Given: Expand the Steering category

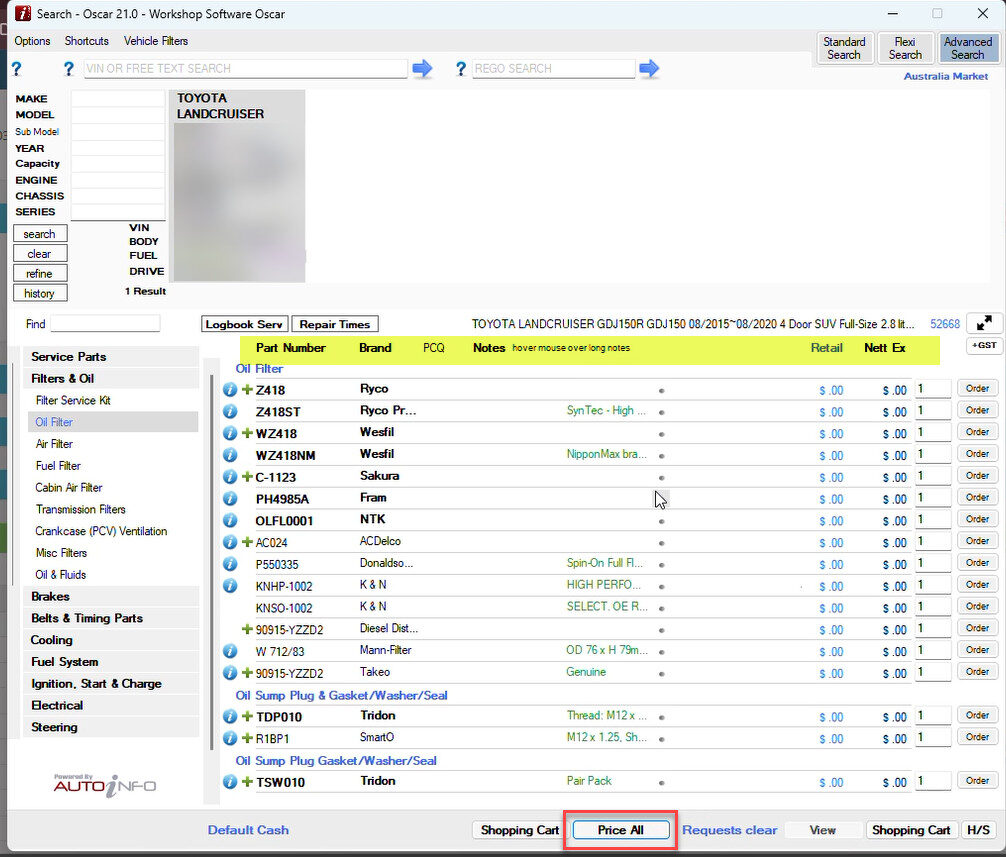Looking at the screenshot, I should click(111, 727).
